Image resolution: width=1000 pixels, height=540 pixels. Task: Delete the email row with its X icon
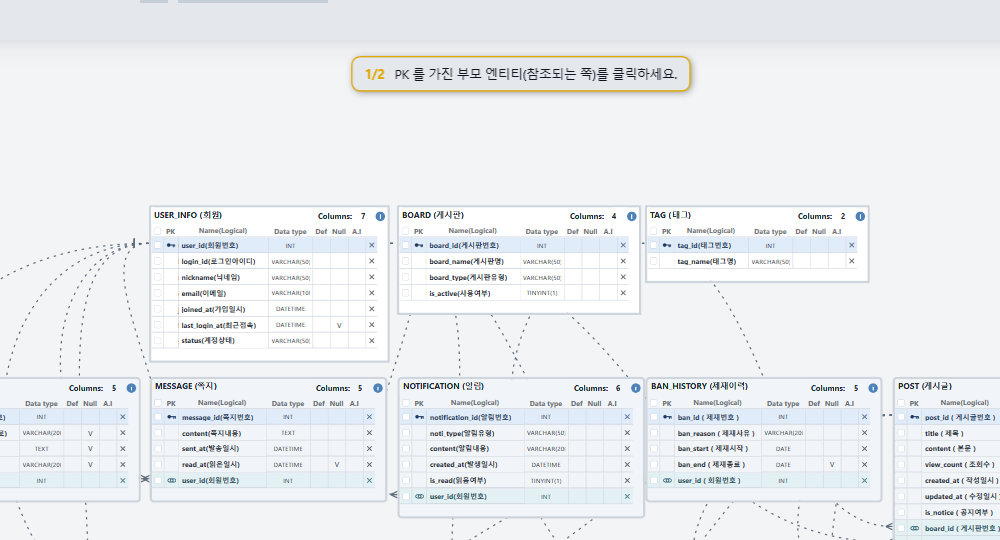pos(372,293)
